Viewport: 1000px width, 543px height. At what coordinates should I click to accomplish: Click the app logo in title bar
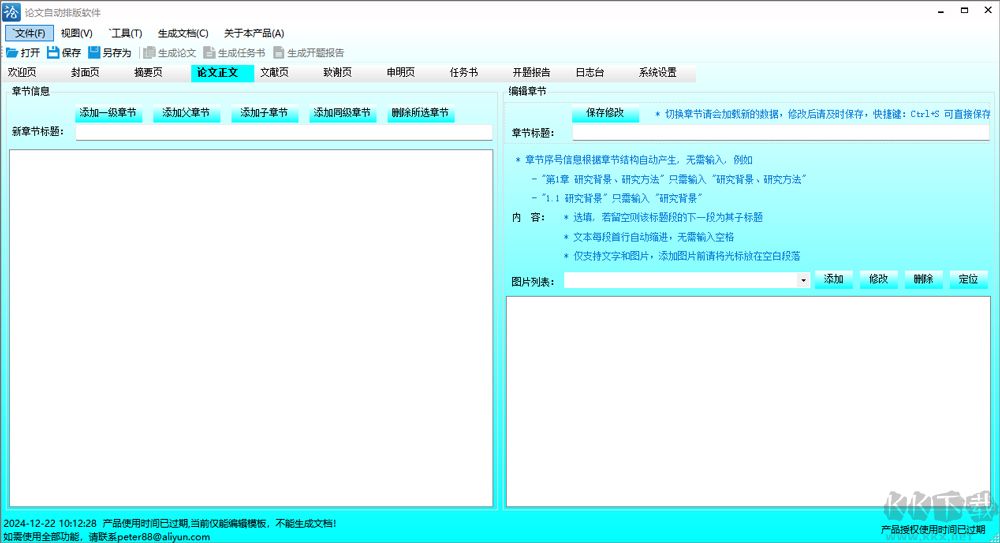coord(11,11)
